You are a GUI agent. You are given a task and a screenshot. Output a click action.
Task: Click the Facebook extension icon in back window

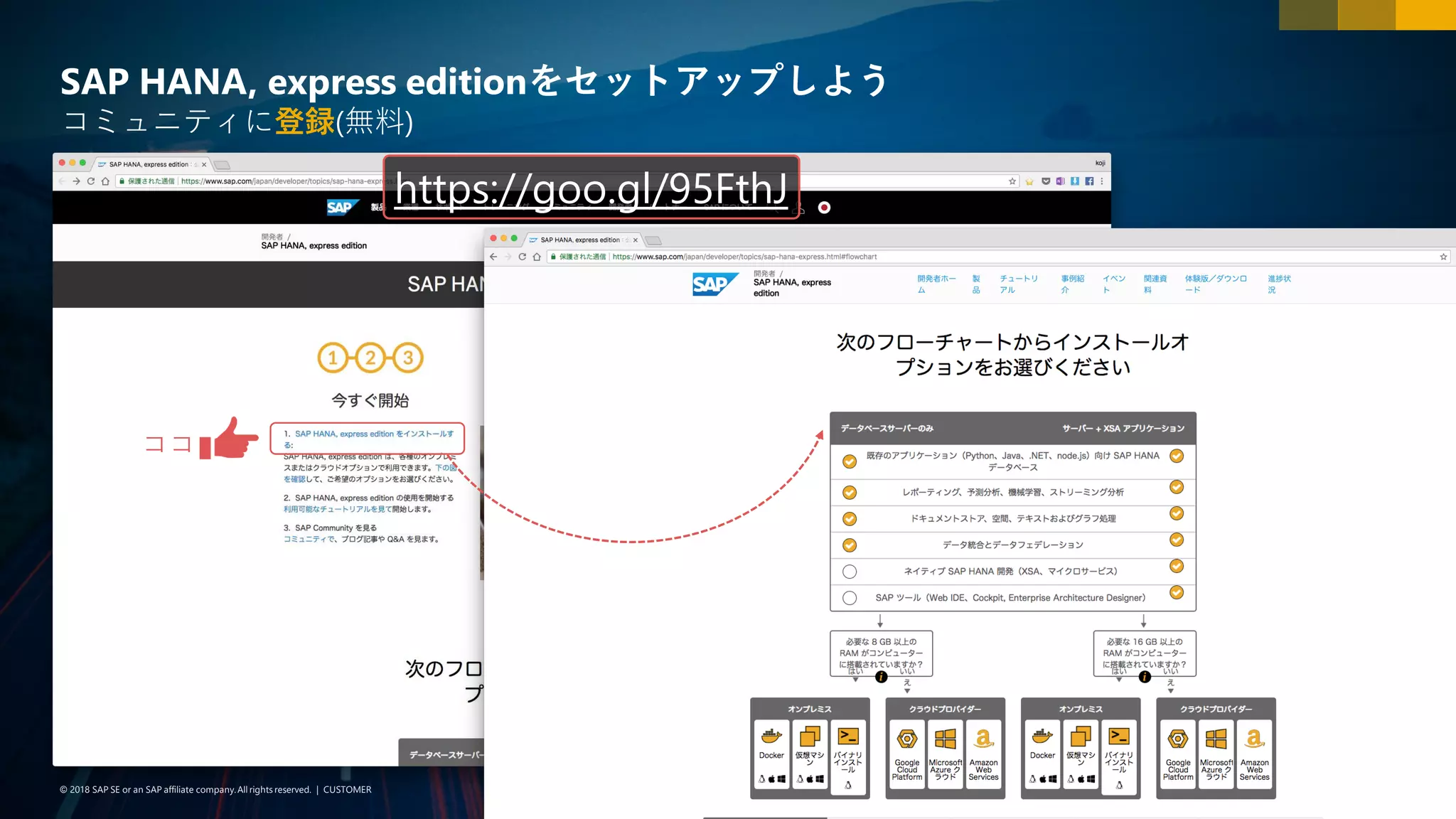pyautogui.click(x=1089, y=181)
